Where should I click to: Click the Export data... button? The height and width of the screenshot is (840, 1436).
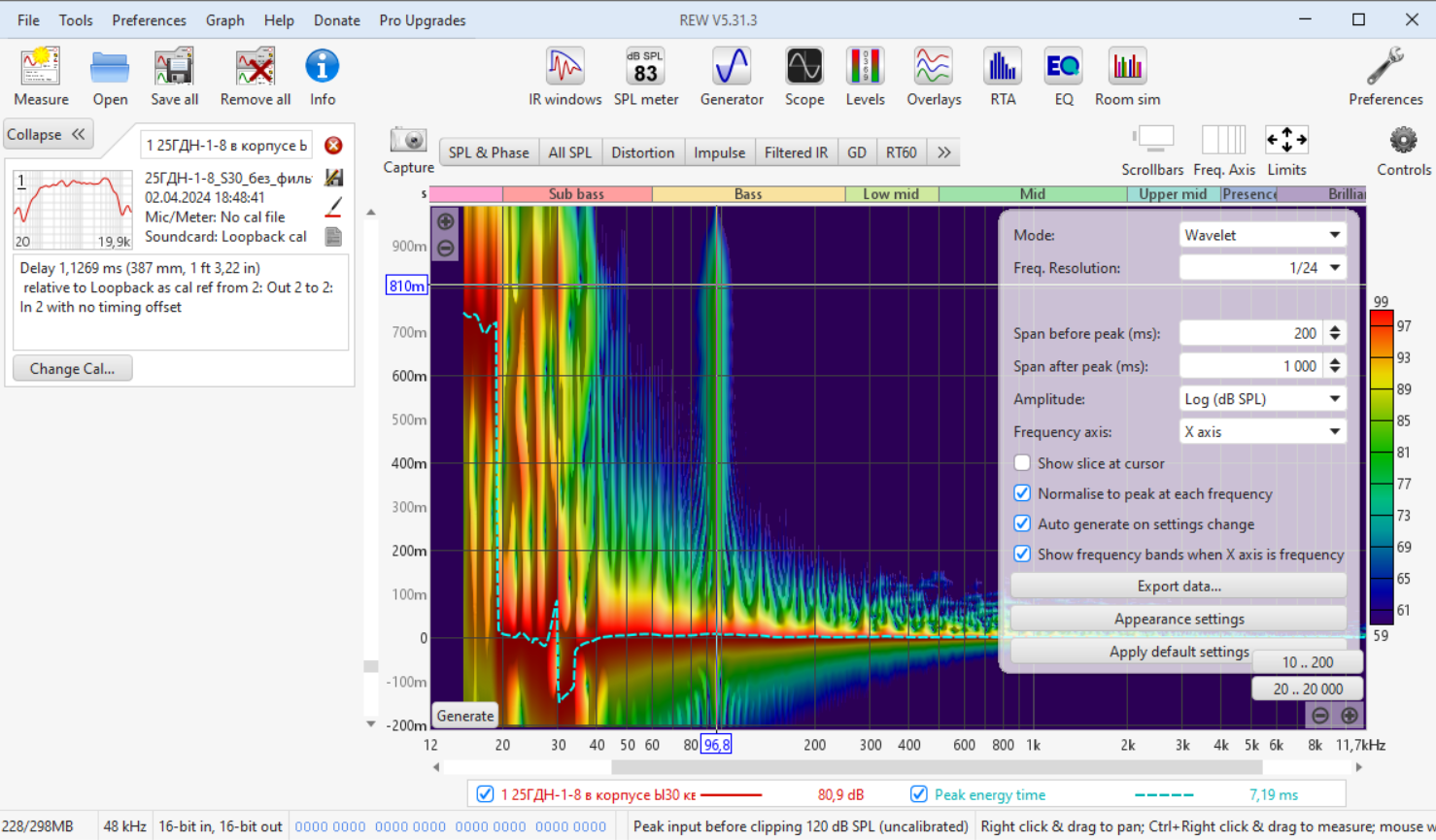1179,587
